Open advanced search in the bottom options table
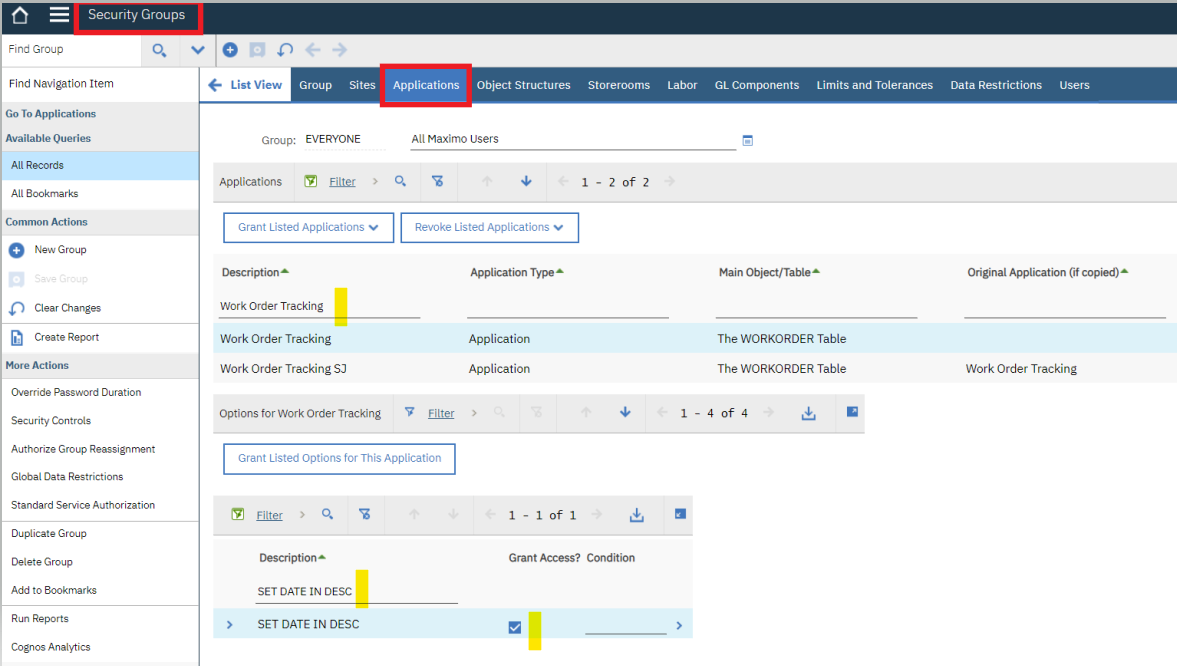1177x666 pixels. 327,514
